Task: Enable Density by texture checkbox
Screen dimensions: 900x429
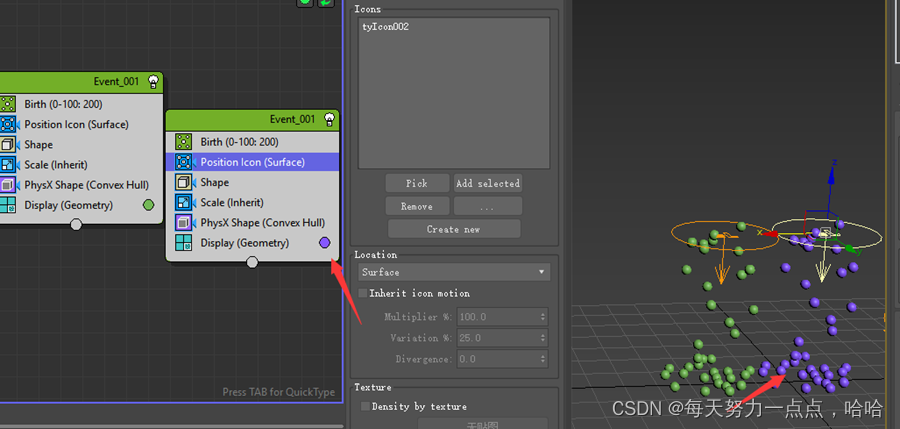Action: 365,407
